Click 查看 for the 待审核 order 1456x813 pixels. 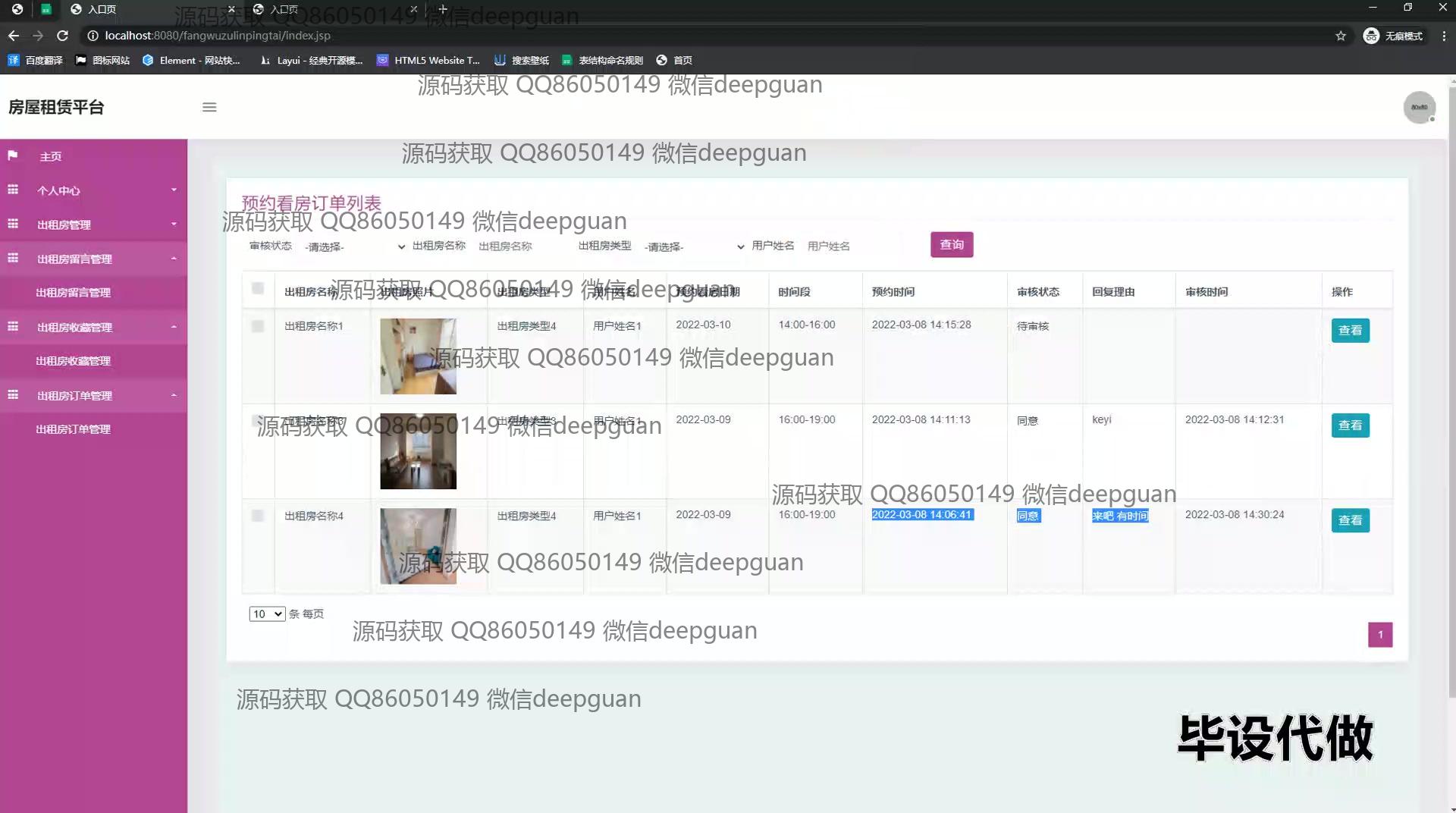pyautogui.click(x=1350, y=331)
